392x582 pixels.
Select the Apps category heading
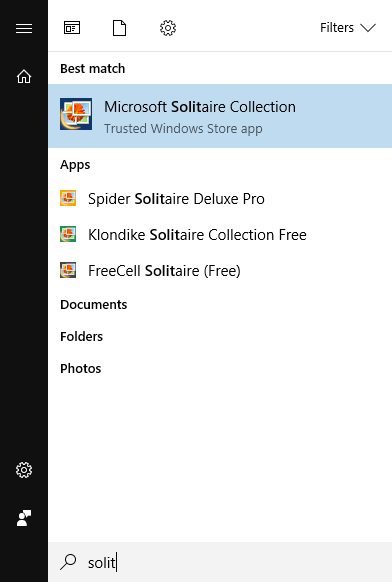coord(75,165)
